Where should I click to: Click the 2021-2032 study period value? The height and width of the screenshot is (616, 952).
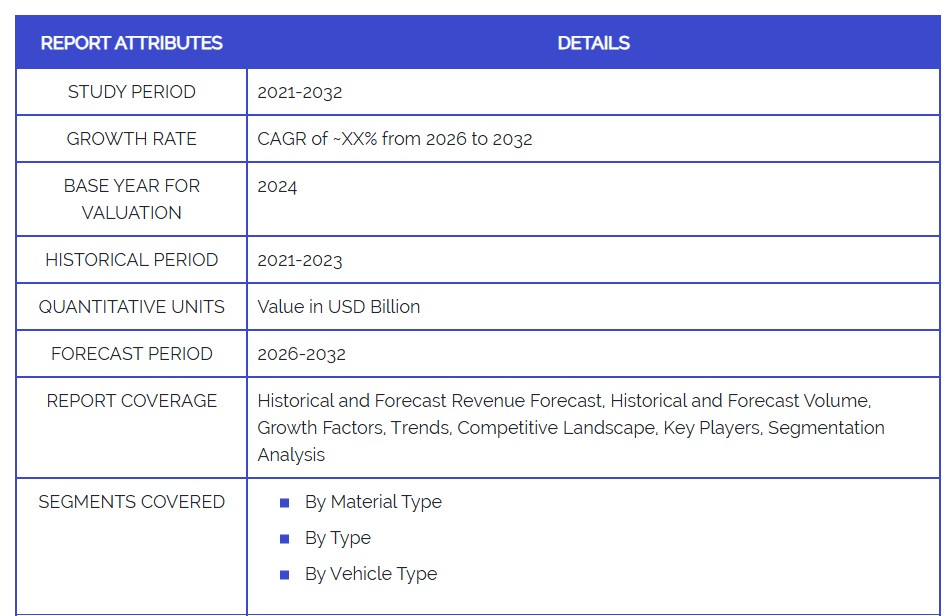coord(299,92)
